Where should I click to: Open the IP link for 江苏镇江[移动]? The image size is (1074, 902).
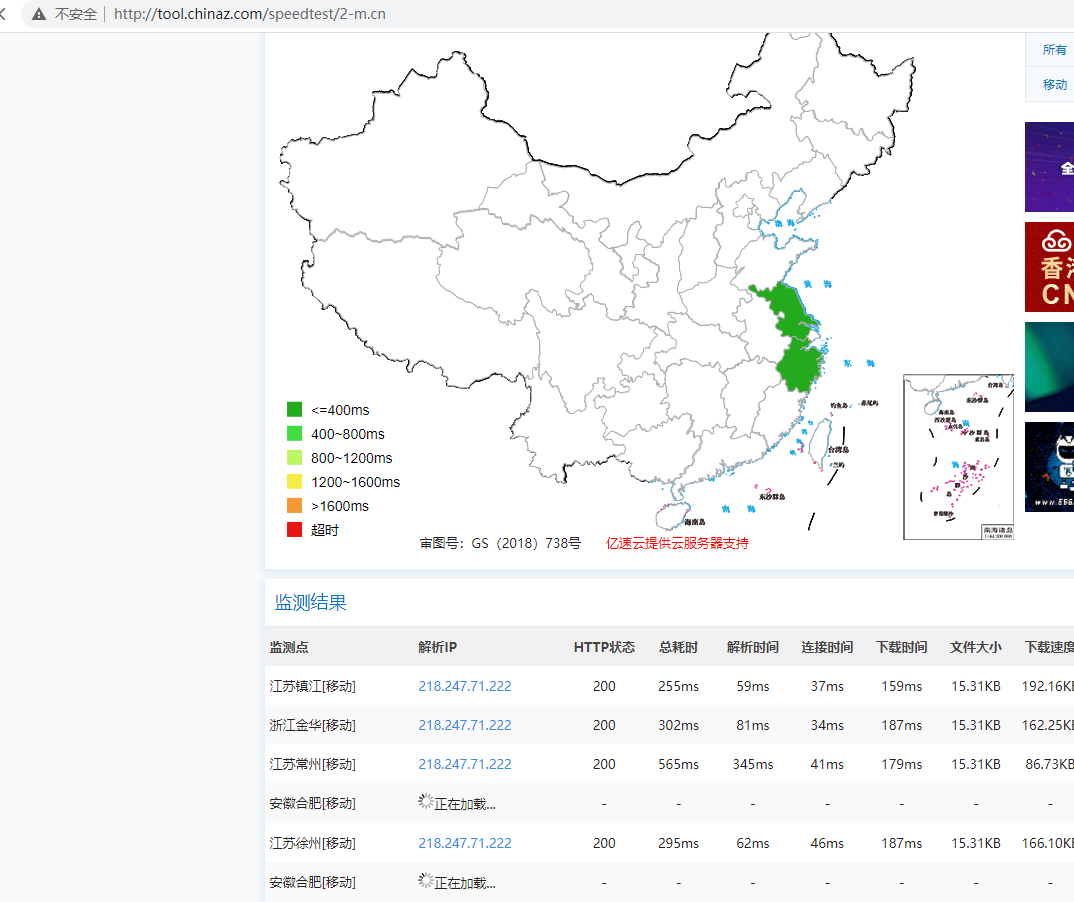click(464, 686)
